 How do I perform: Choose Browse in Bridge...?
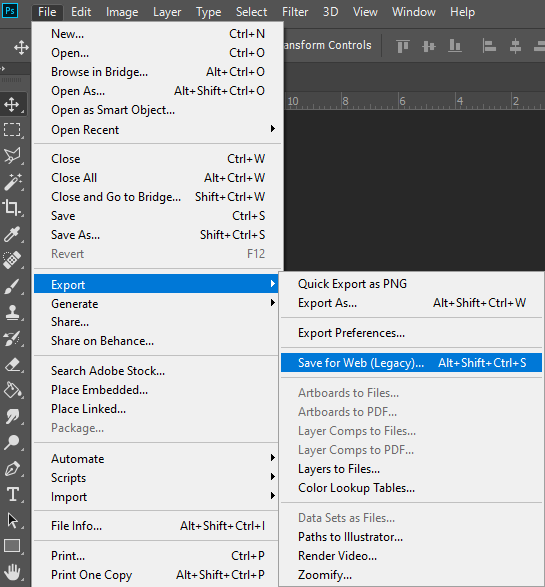point(157,72)
